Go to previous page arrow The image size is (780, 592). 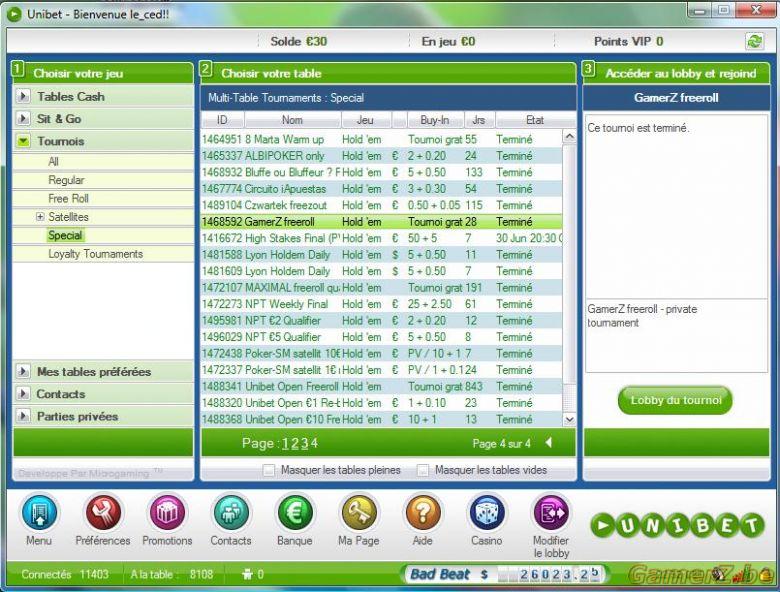coord(549,442)
